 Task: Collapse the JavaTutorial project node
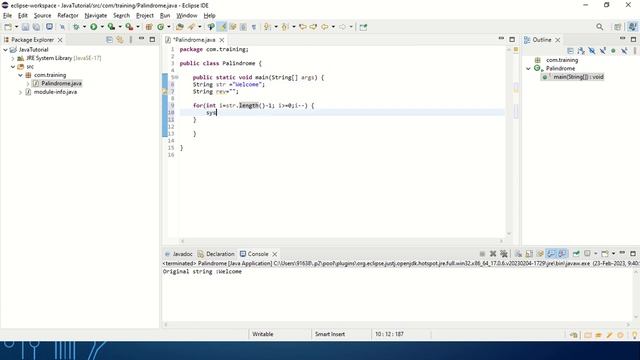point(5,49)
